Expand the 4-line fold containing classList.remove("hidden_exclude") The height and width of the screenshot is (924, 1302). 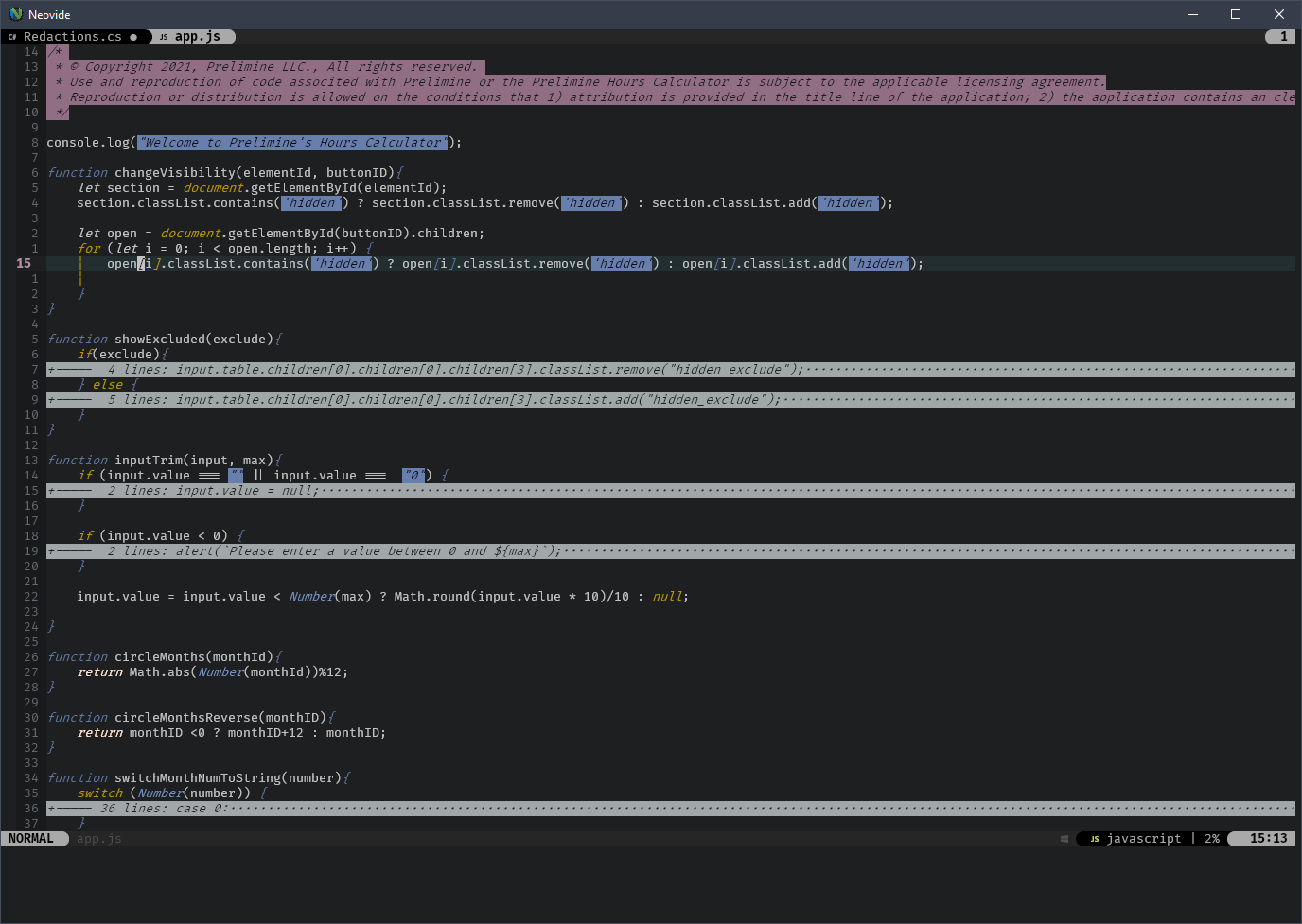[671, 370]
